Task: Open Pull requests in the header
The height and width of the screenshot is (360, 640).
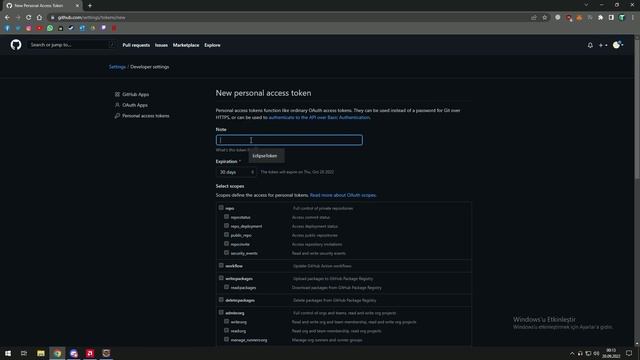Action: click(136, 45)
